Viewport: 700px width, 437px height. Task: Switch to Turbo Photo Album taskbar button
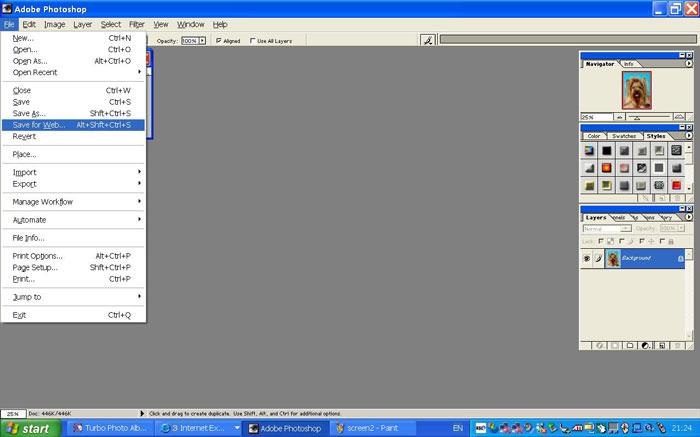[x=111, y=428]
